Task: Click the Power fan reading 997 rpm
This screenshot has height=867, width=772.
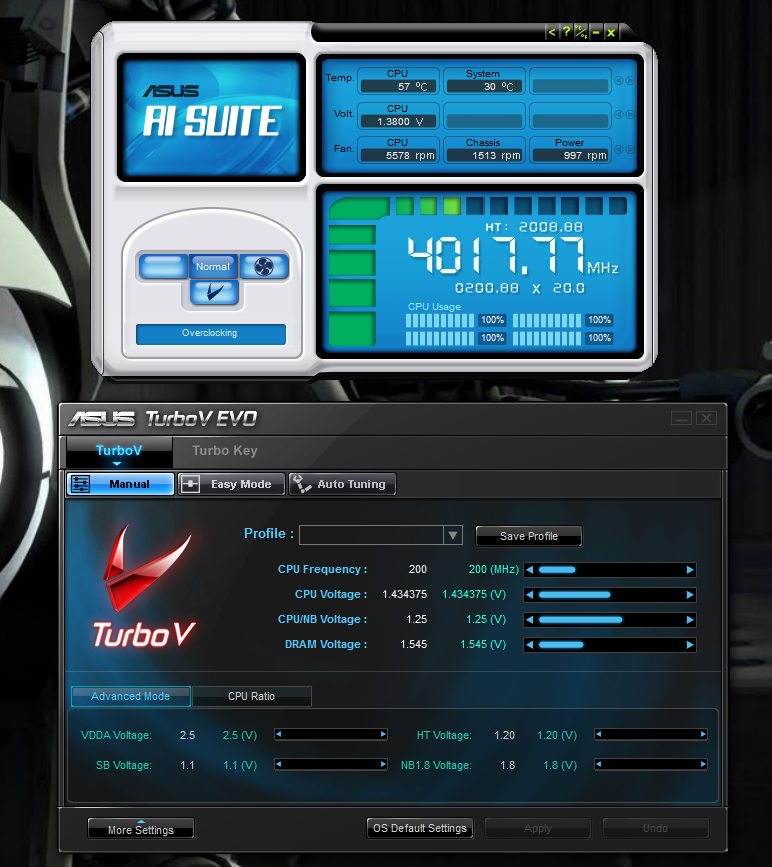Action: coord(570,155)
